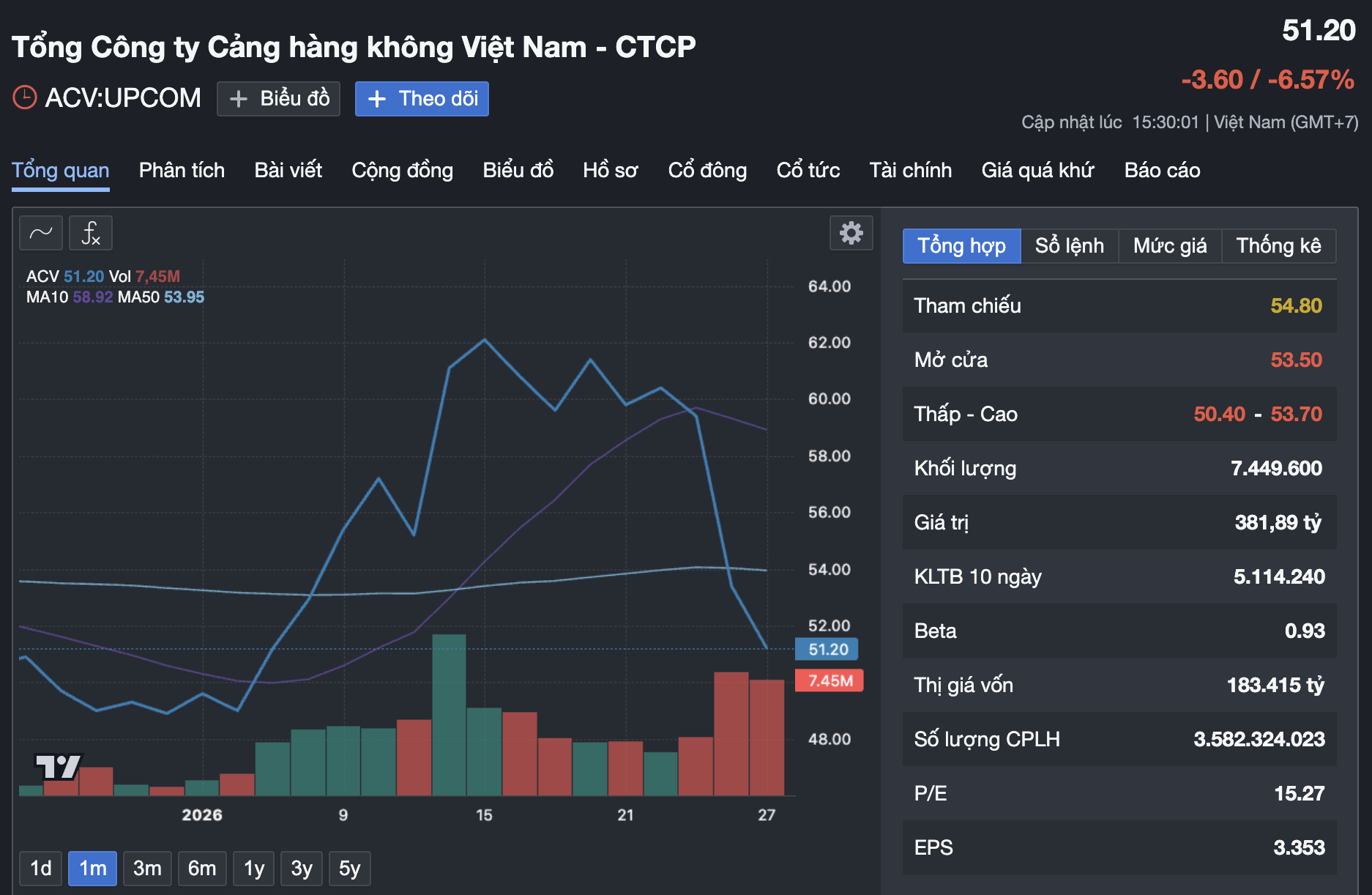Toggle the 1d timeframe
The height and width of the screenshot is (895, 1372).
(x=40, y=868)
